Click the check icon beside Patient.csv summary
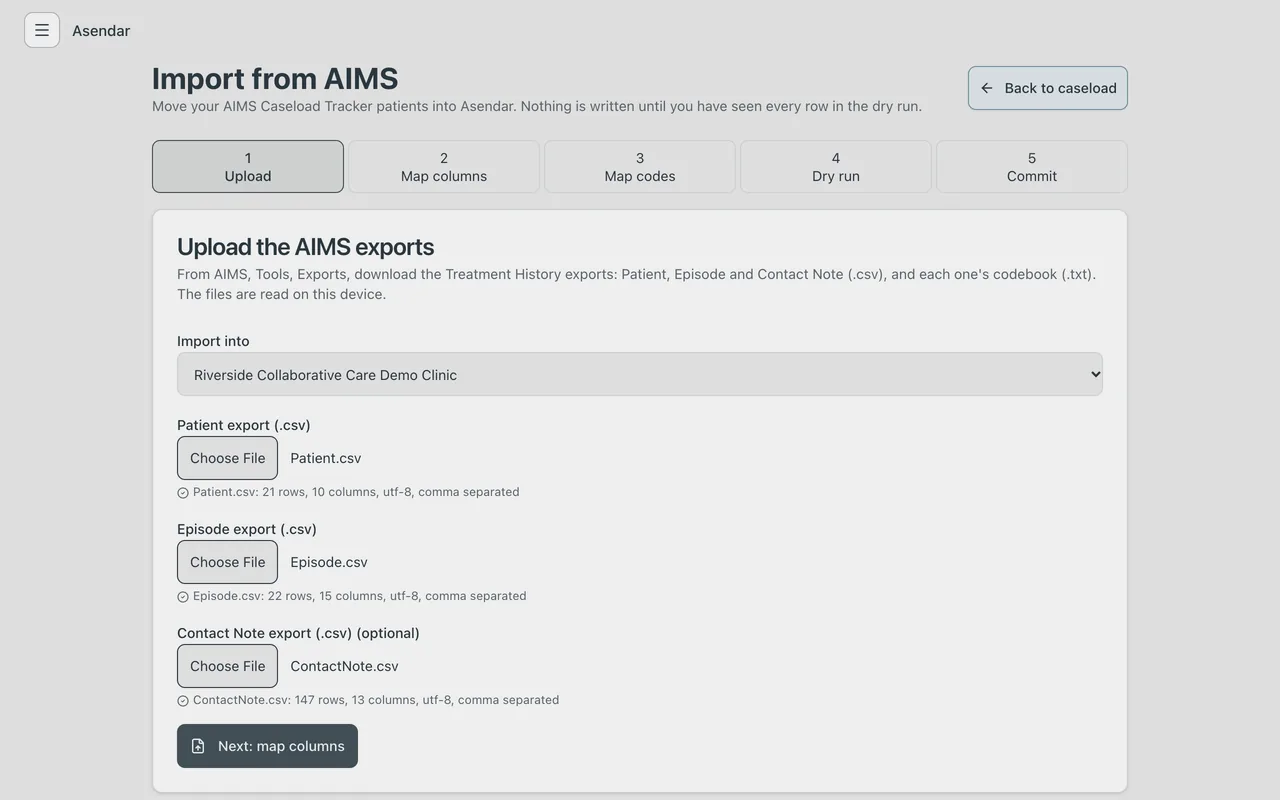1280x800 pixels. pos(183,493)
